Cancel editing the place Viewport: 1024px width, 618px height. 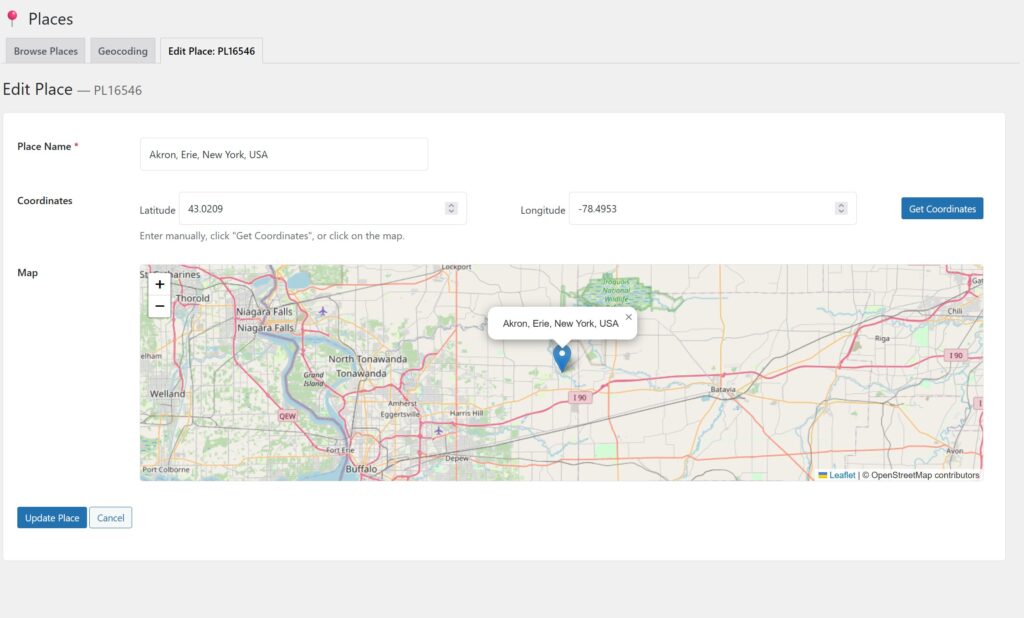[110, 518]
